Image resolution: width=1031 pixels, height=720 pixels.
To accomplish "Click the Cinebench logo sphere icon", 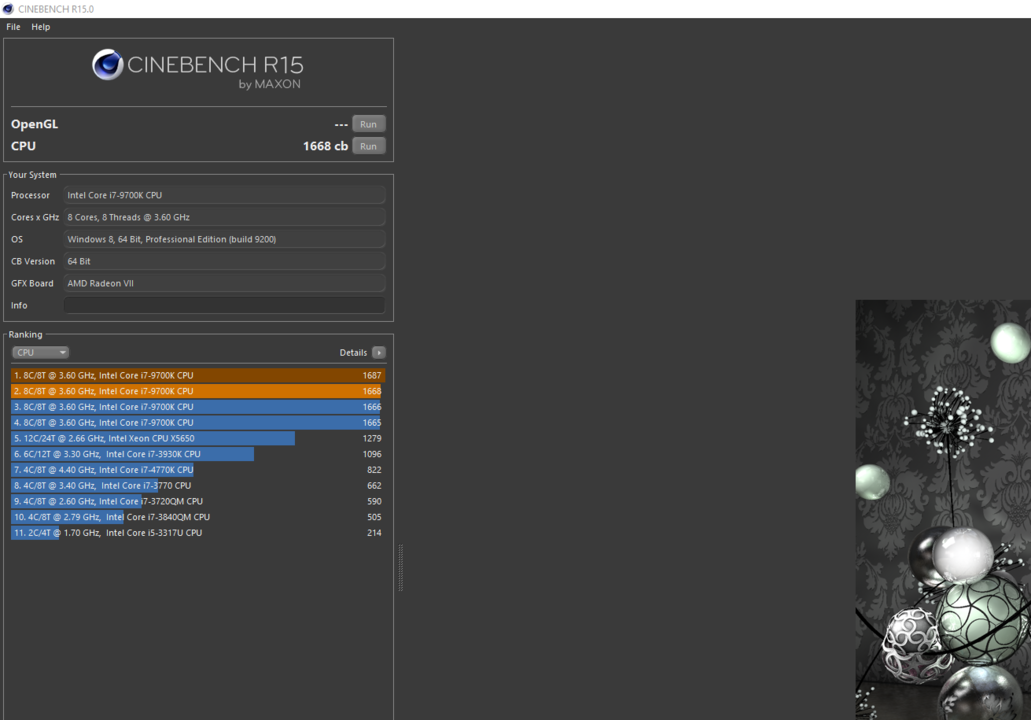I will pos(108,64).
